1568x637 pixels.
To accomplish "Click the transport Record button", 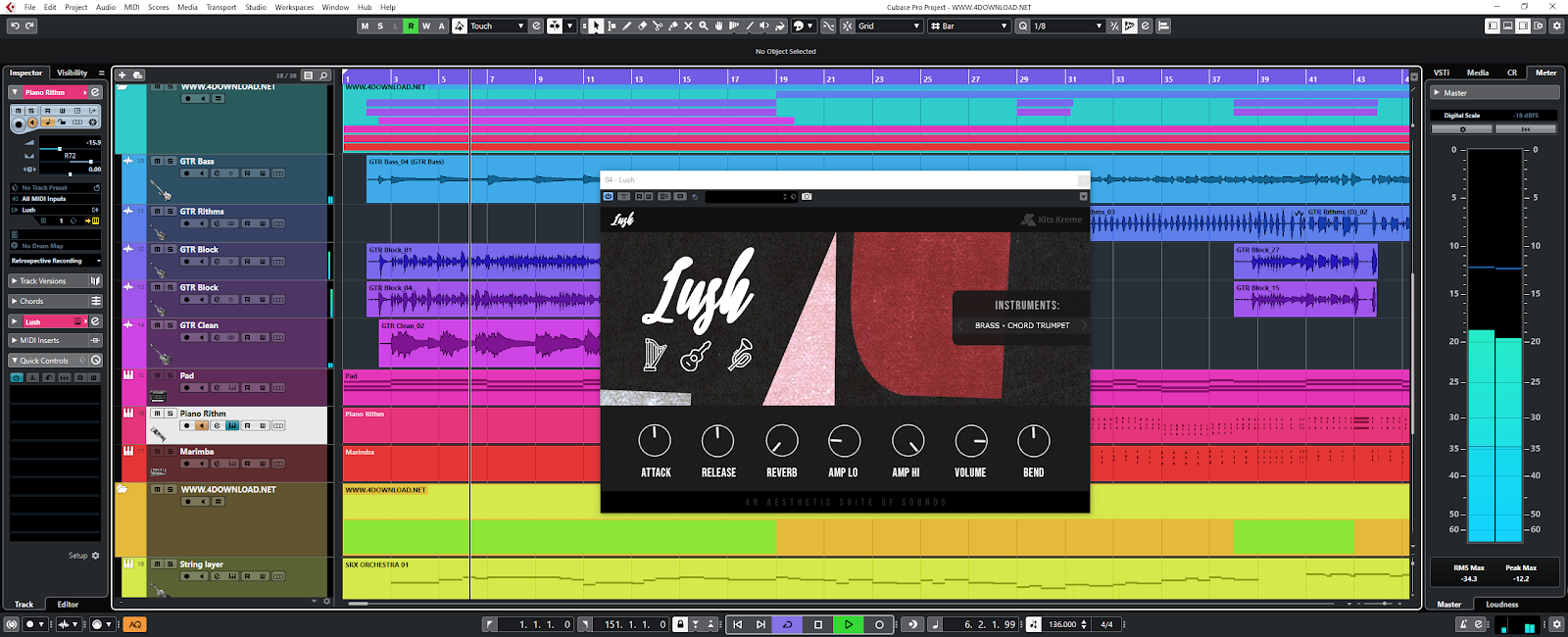I will pos(879,624).
